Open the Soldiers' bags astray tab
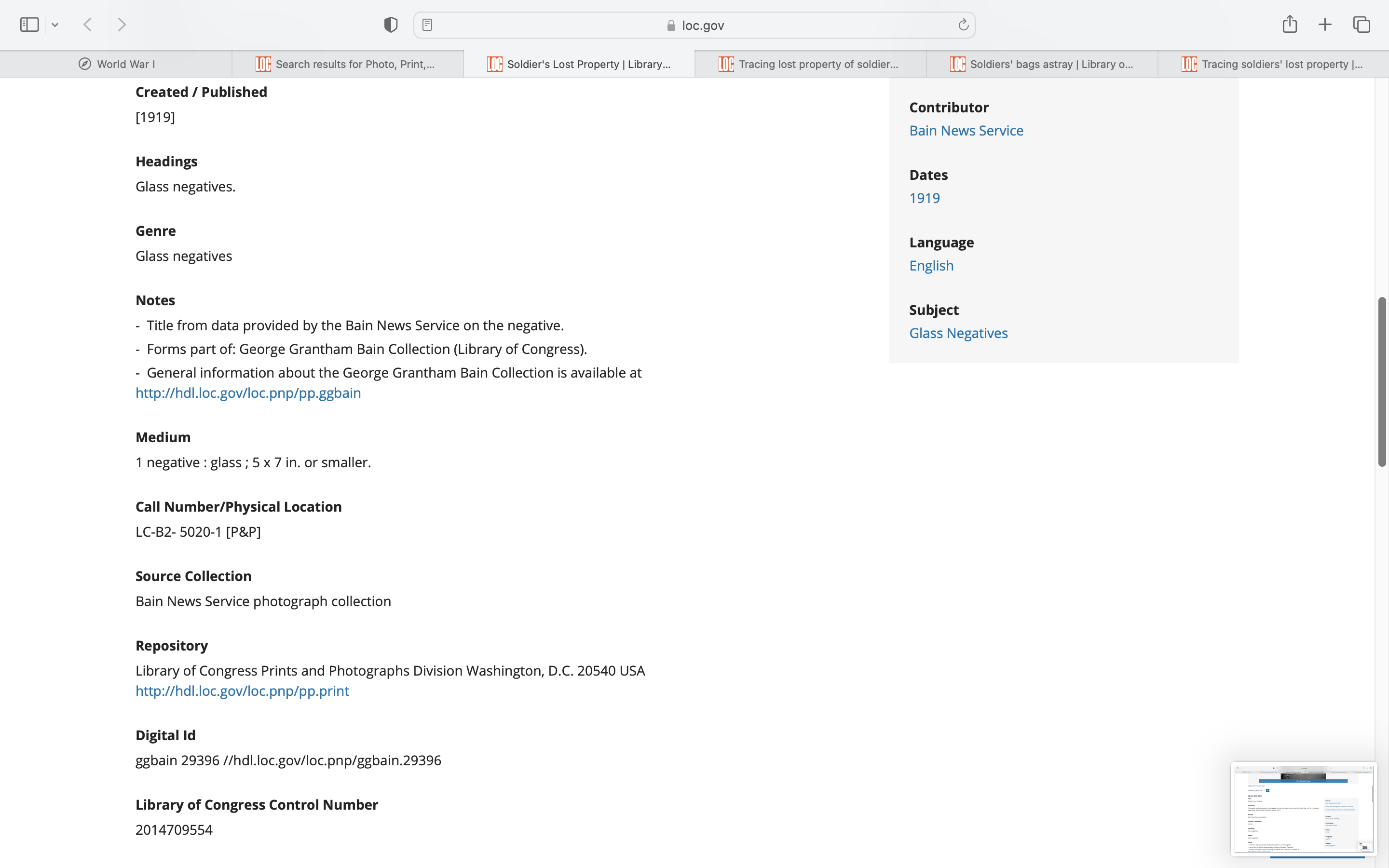This screenshot has width=1389, height=868. pyautogui.click(x=1042, y=64)
